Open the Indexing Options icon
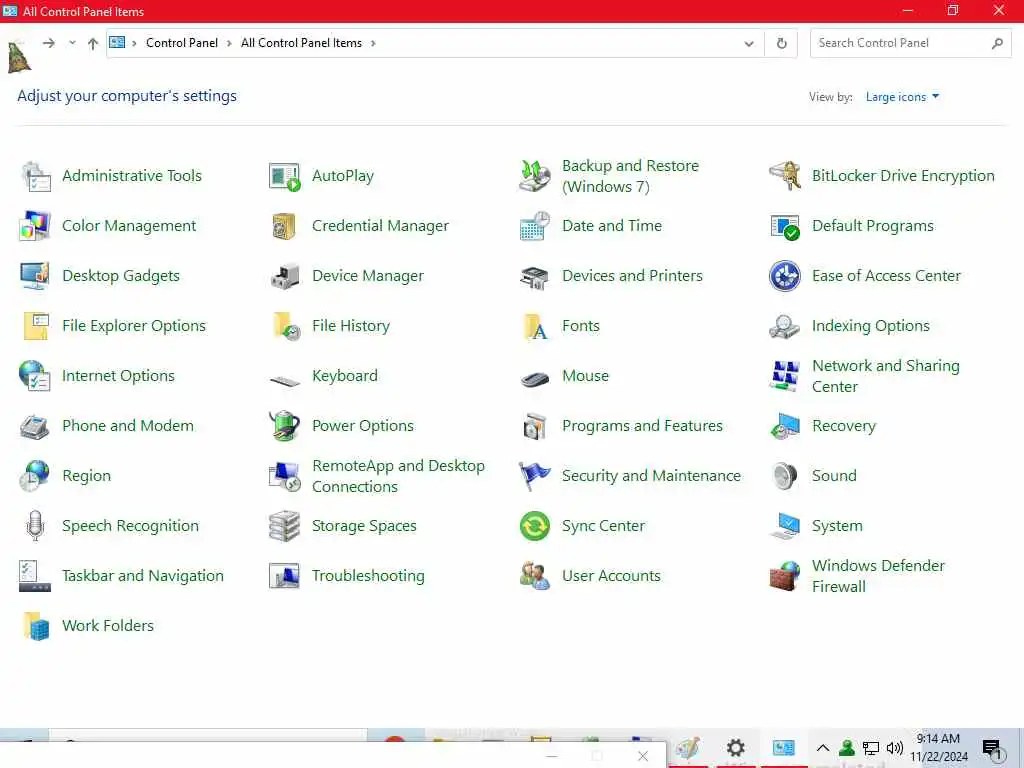1024x768 pixels. (x=785, y=326)
